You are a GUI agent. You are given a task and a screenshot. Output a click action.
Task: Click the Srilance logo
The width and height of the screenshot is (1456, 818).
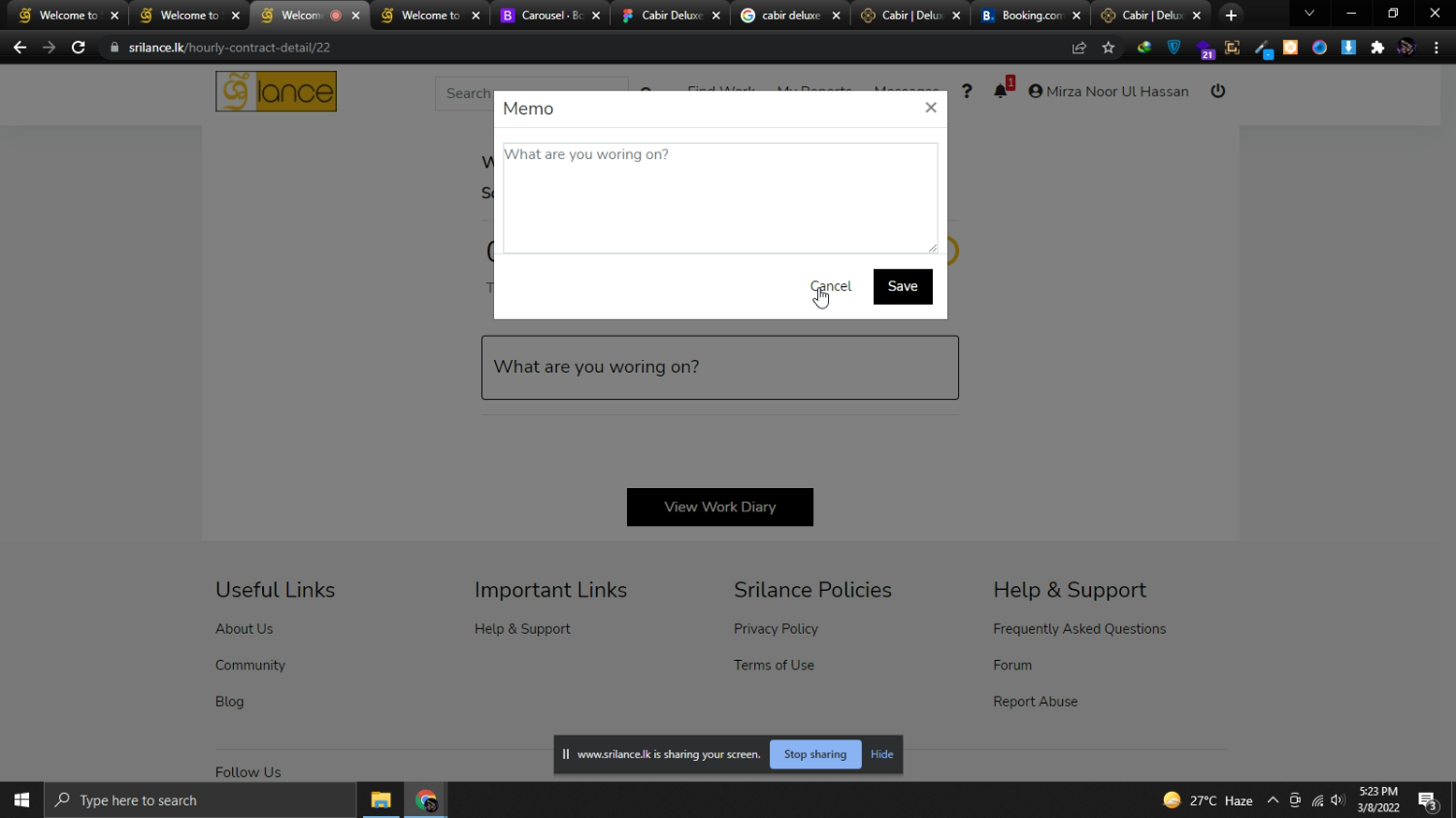tap(276, 91)
